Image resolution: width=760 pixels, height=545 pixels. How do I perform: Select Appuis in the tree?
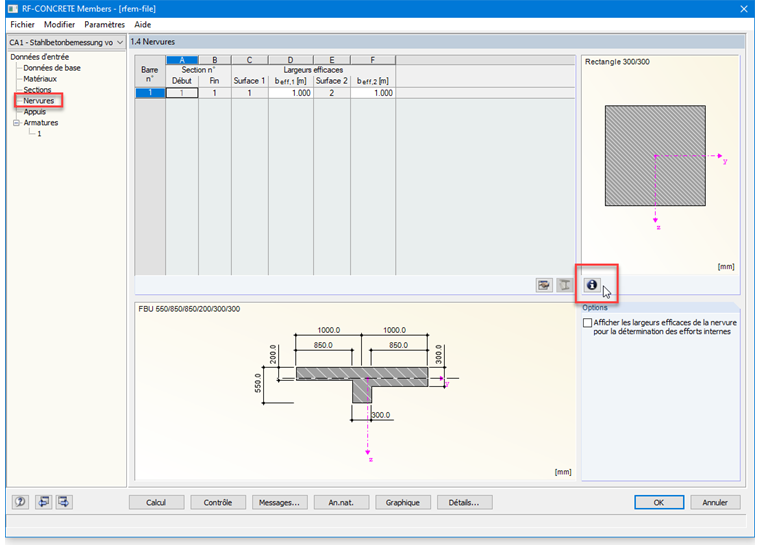[x=35, y=112]
